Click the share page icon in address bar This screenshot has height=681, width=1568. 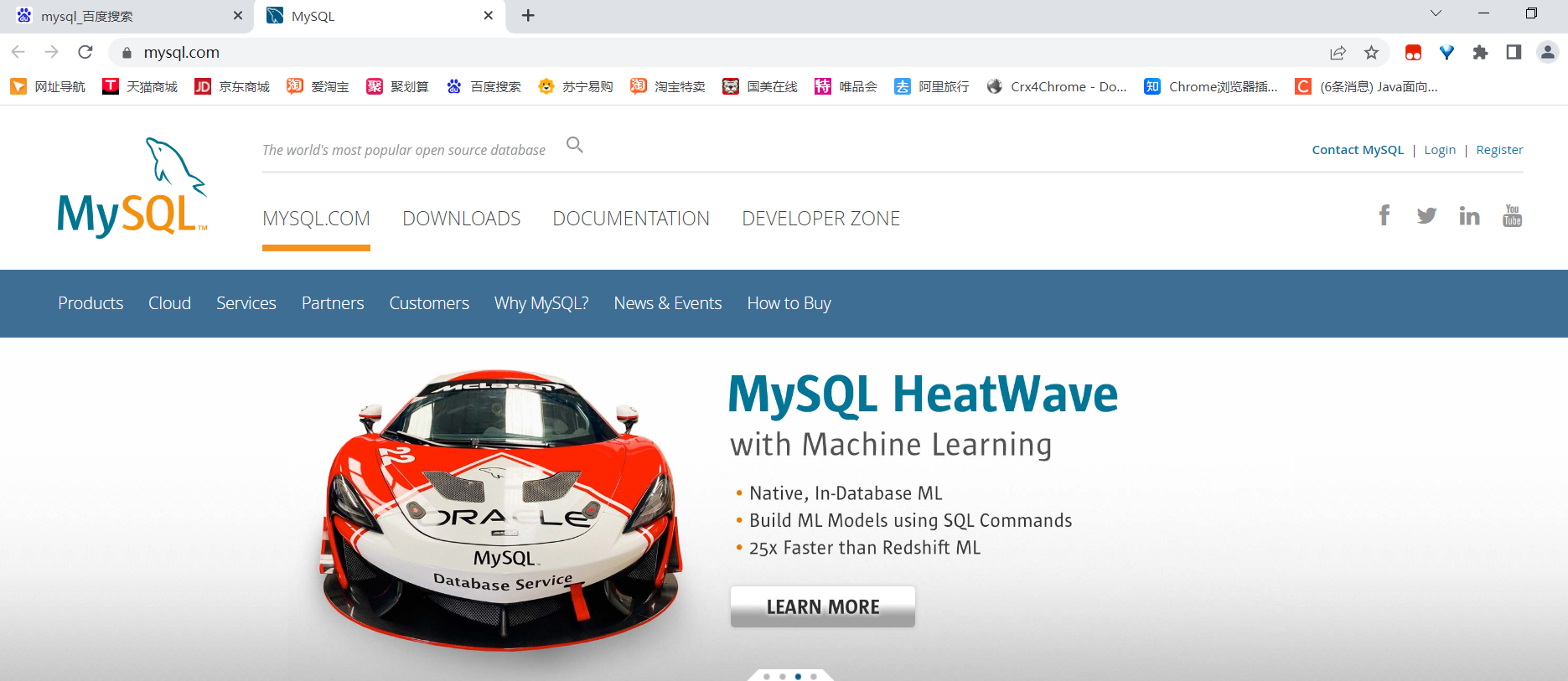[x=1338, y=53]
